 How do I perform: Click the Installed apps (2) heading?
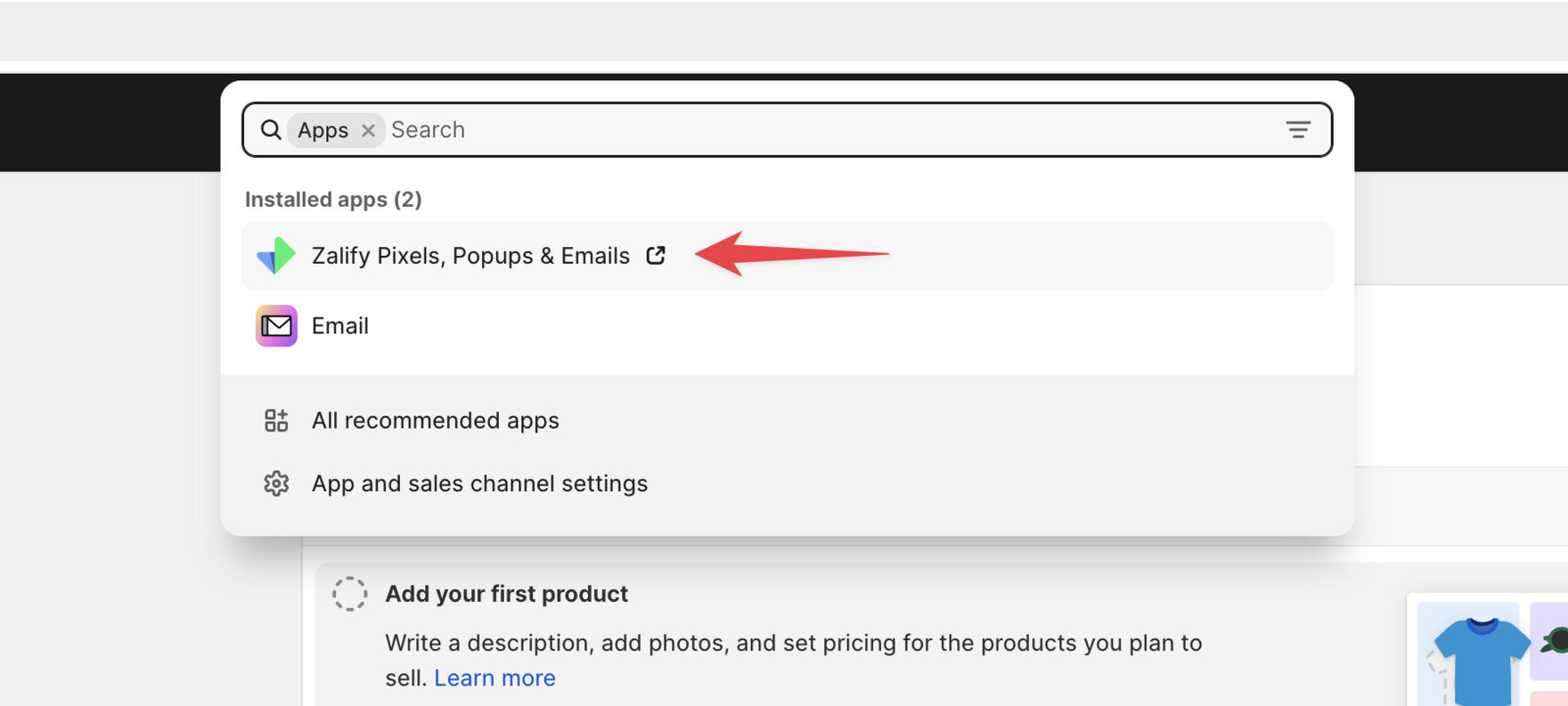(x=333, y=199)
